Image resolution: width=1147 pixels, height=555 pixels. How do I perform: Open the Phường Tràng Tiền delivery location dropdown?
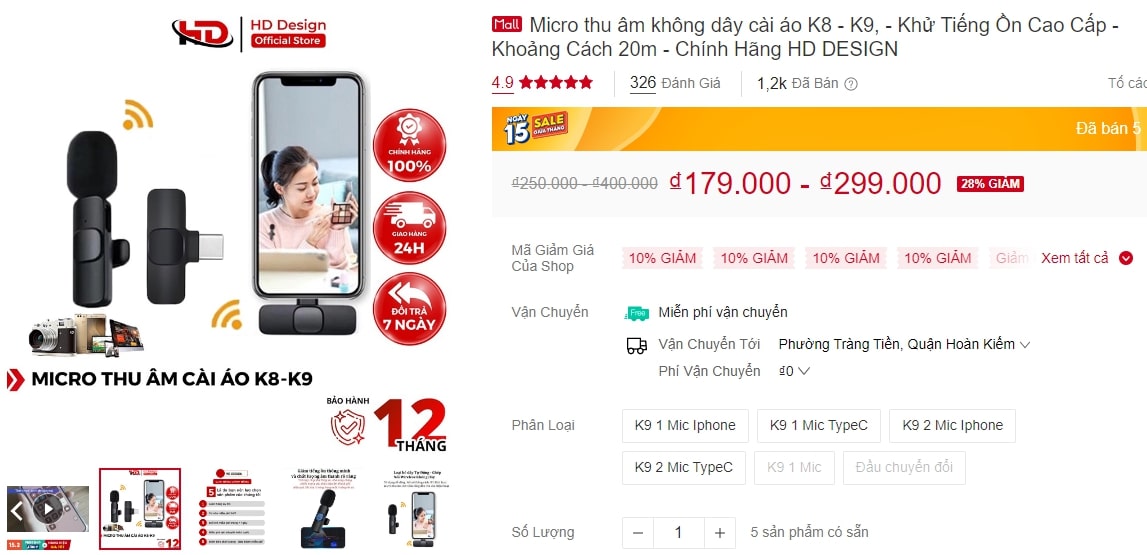tap(904, 344)
